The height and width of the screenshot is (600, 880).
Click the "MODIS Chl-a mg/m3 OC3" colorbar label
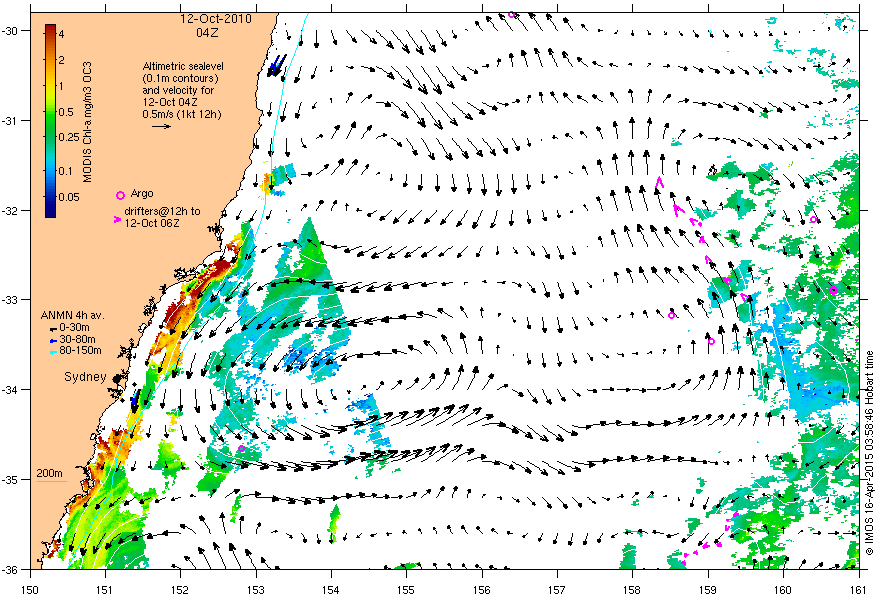tap(88, 122)
